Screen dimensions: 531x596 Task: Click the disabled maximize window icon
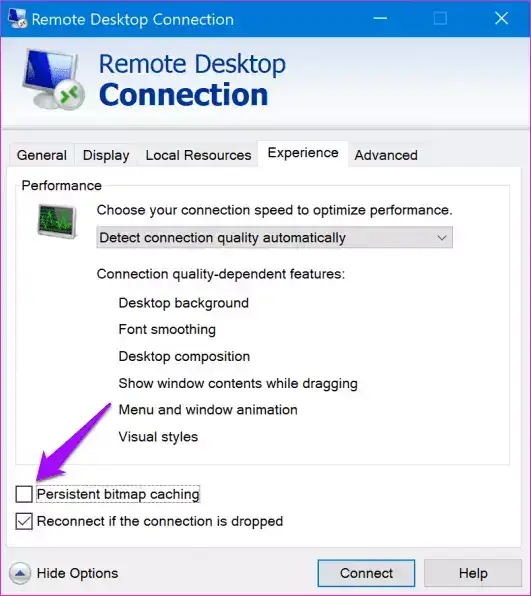point(440,18)
